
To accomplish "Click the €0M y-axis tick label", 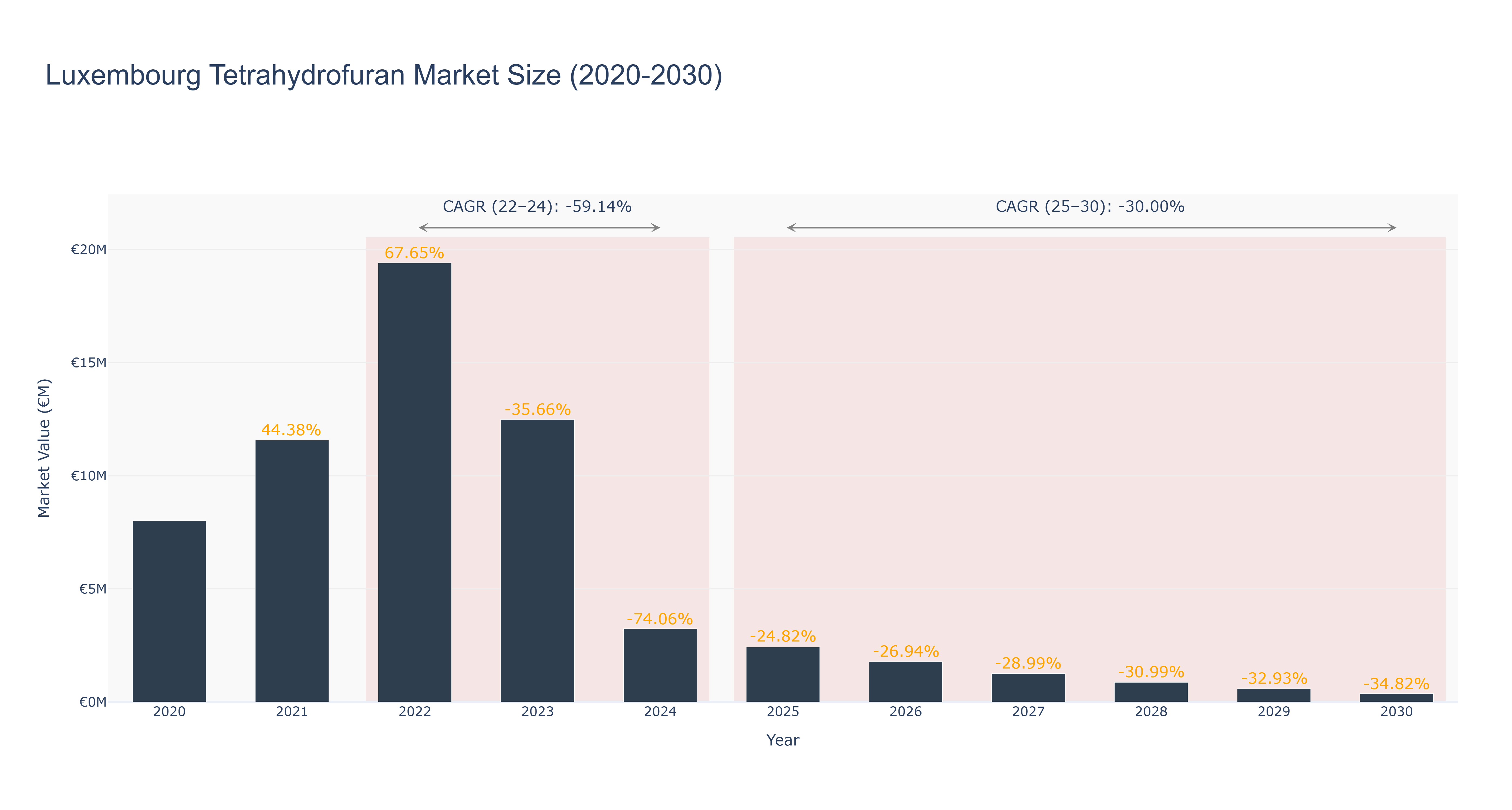I will 93,702.
